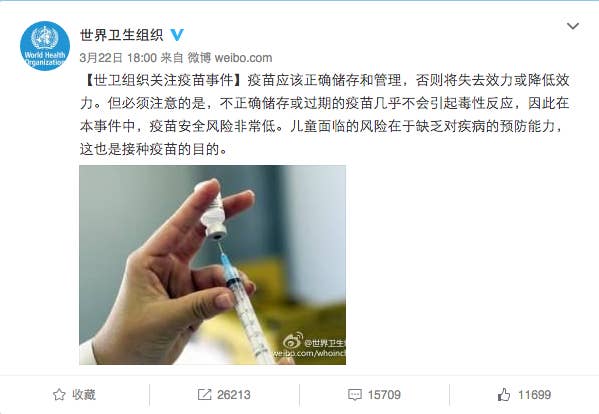Open reposts count 26213
This screenshot has height=414, width=599.
[234, 395]
